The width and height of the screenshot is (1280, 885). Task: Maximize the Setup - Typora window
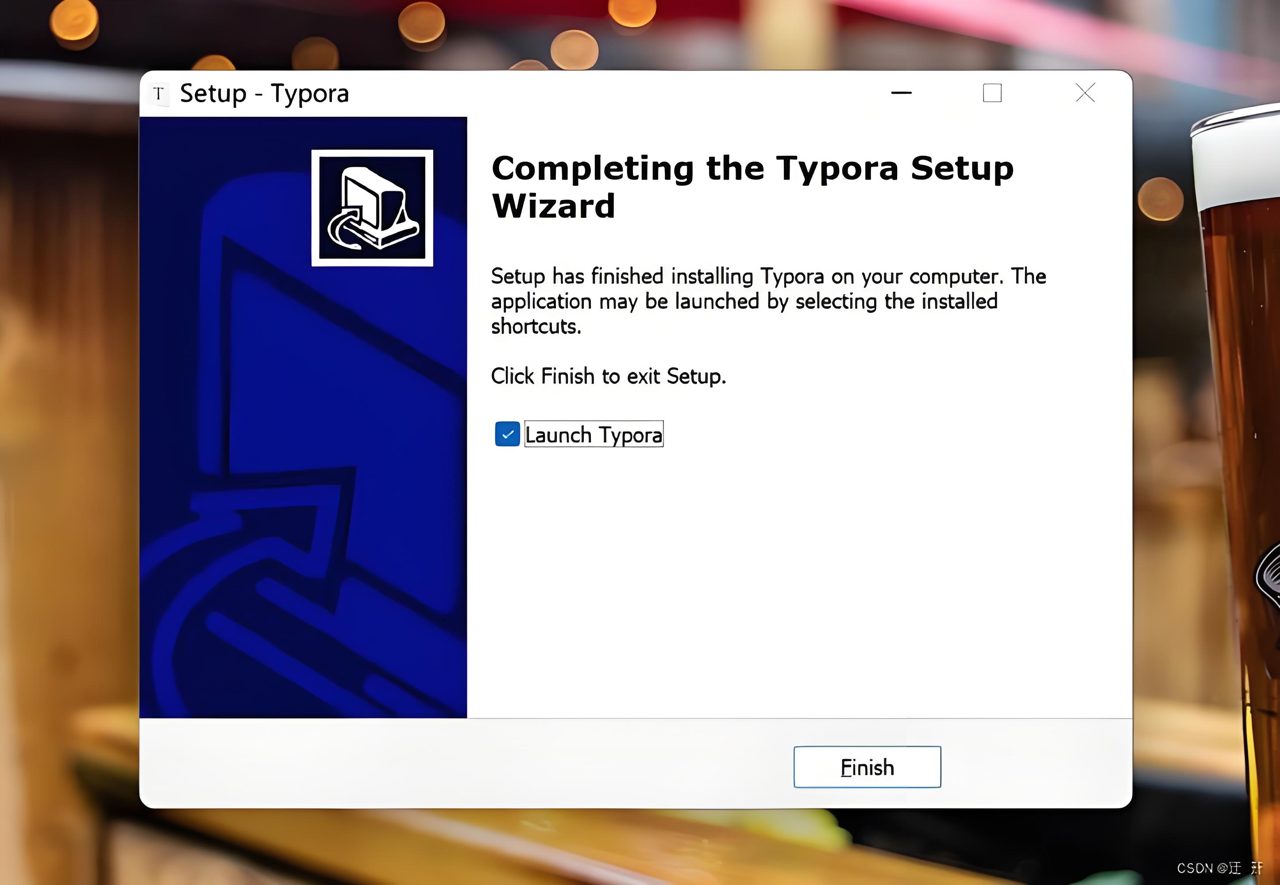tap(992, 93)
